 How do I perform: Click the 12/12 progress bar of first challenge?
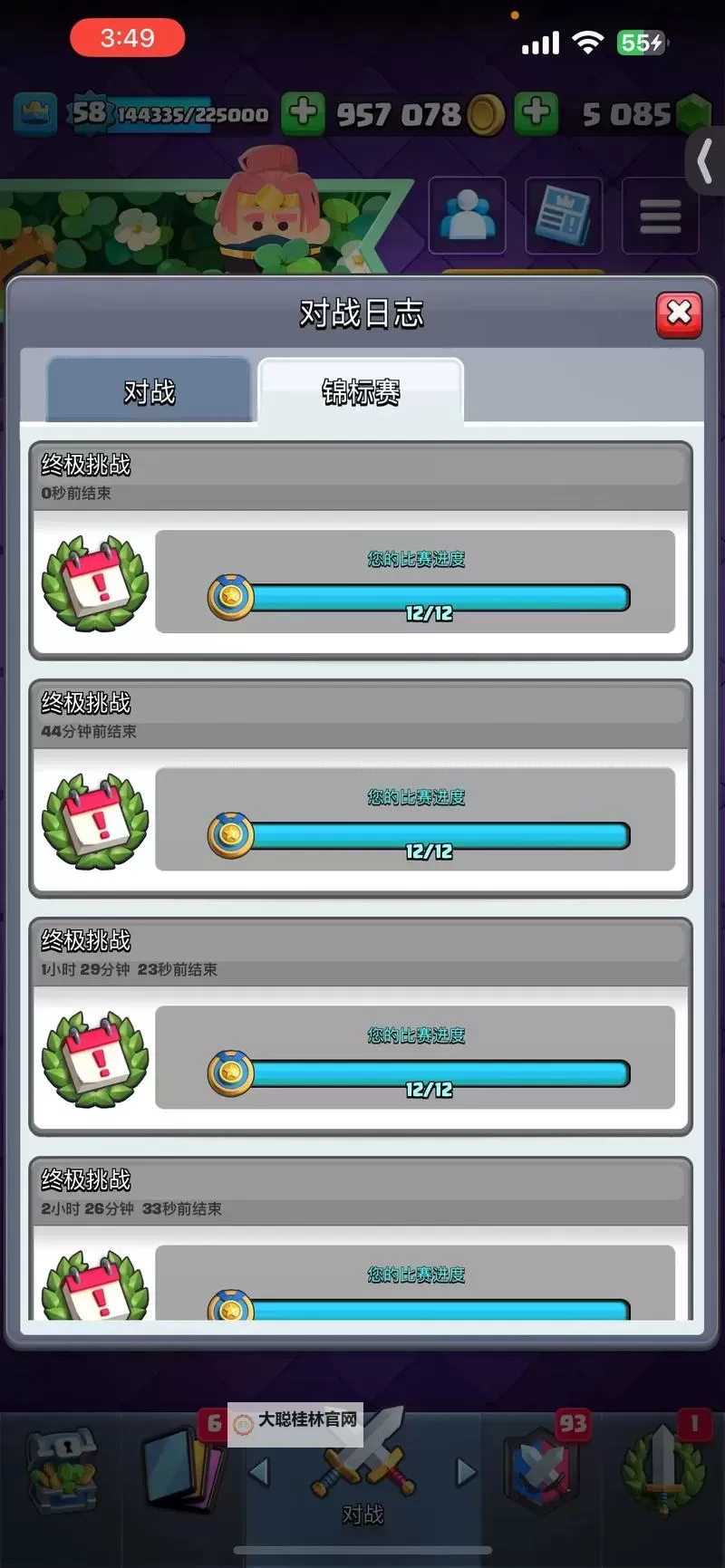(420, 598)
